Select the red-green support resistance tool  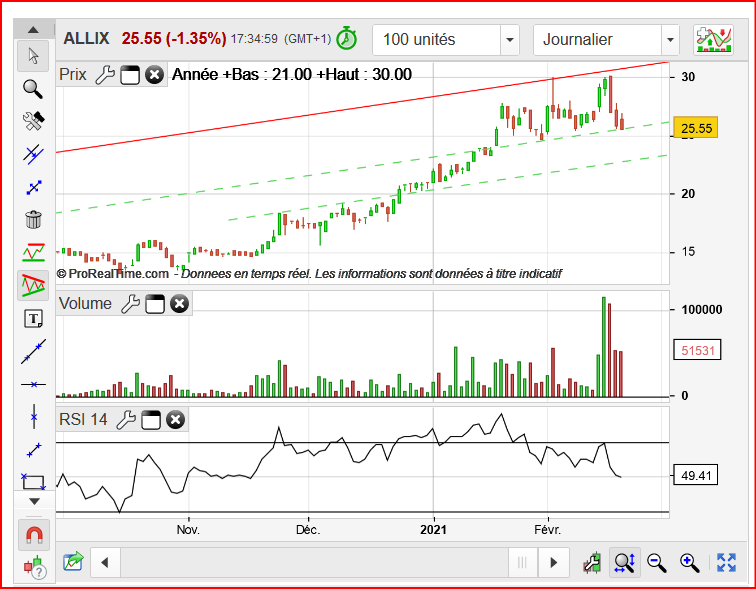pyautogui.click(x=33, y=253)
